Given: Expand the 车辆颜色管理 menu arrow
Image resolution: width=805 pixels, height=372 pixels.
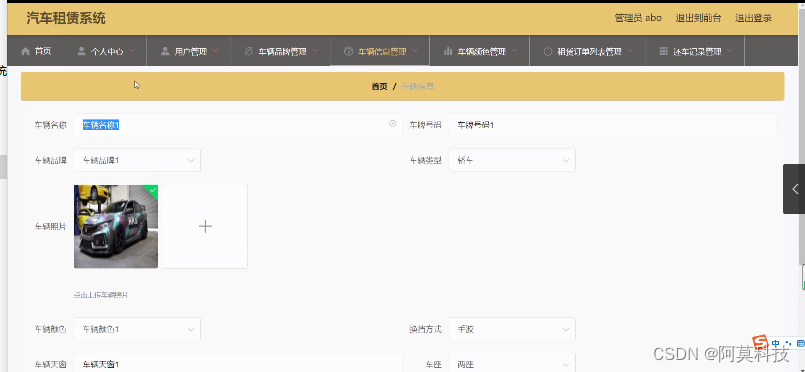Looking at the screenshot, I should pos(514,51).
